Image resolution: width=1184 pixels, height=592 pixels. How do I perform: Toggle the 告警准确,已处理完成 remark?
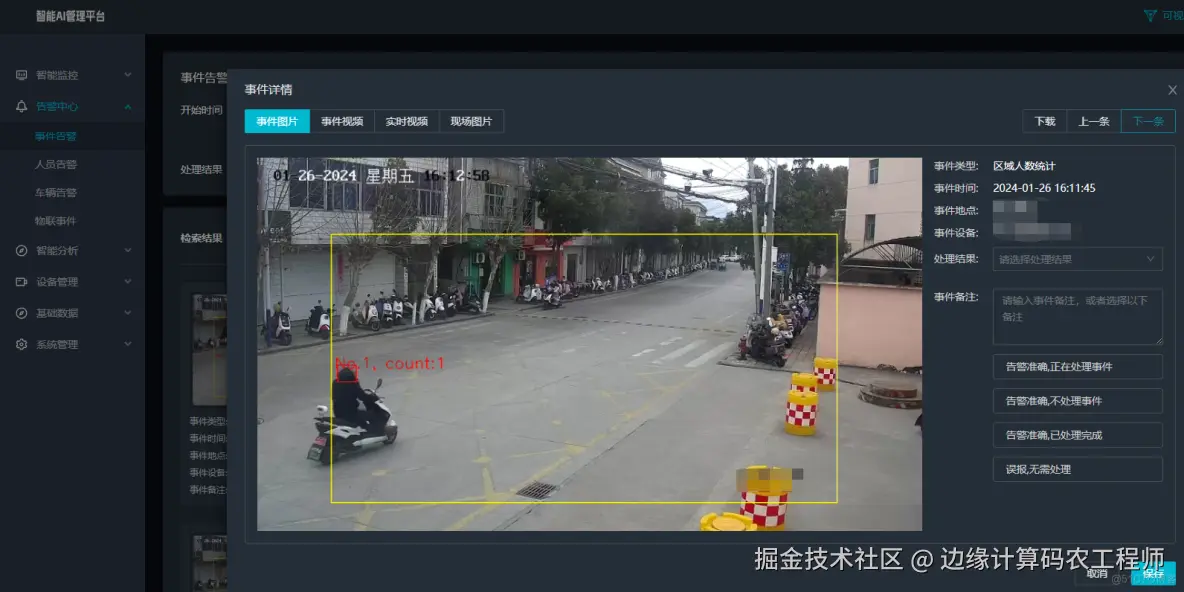(1077, 435)
